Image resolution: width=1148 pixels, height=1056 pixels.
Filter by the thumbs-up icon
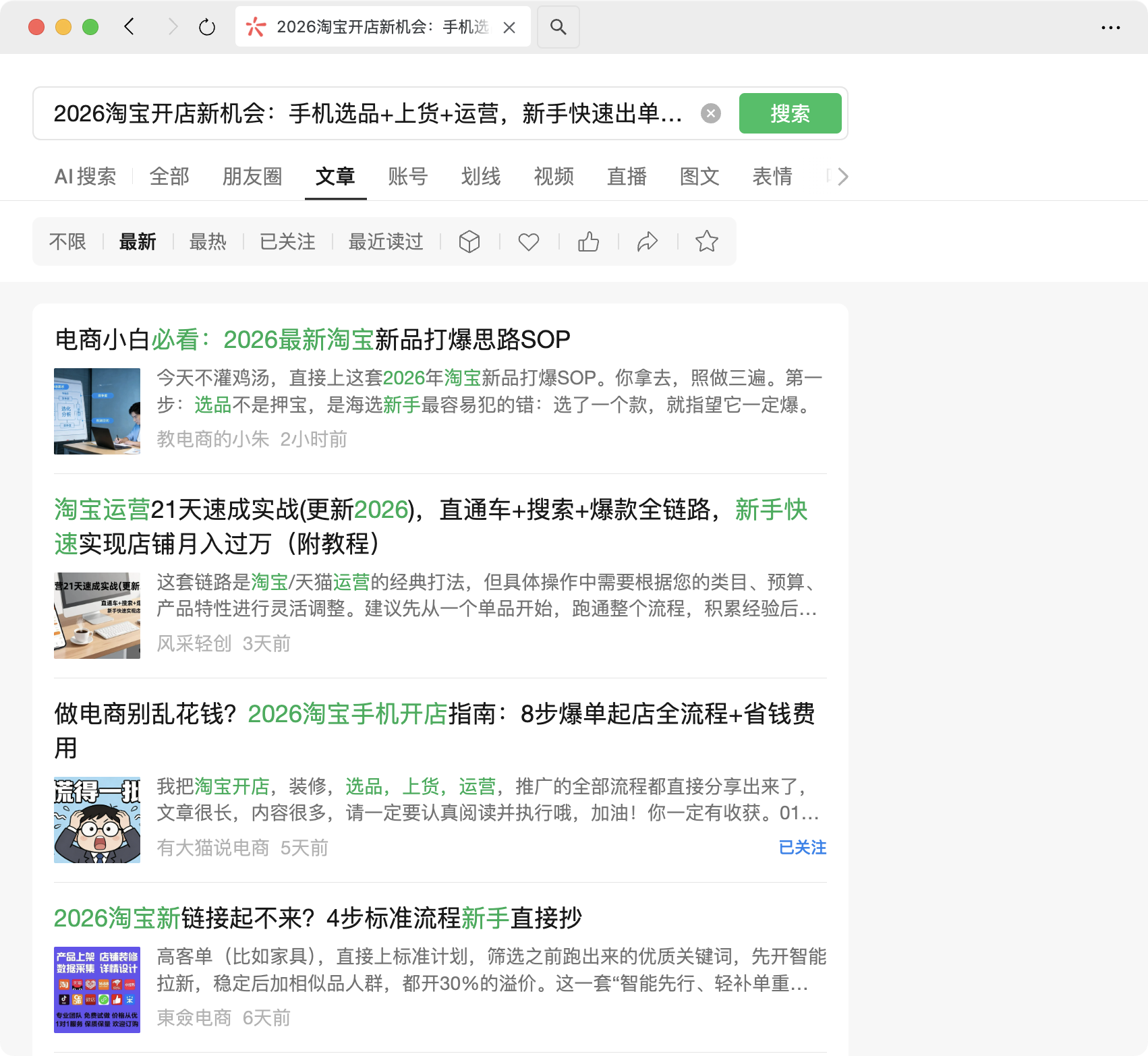(x=588, y=241)
